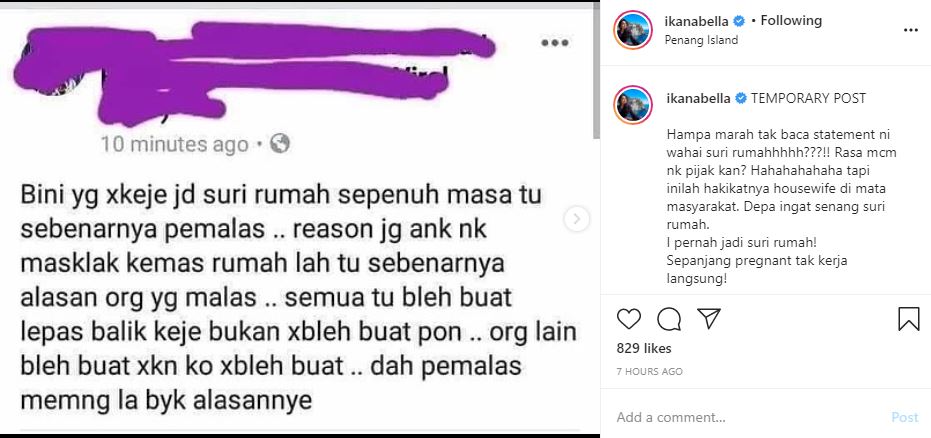Image resolution: width=931 pixels, height=438 pixels.
Task: Open comments via speech bubble icon
Action: [669, 319]
